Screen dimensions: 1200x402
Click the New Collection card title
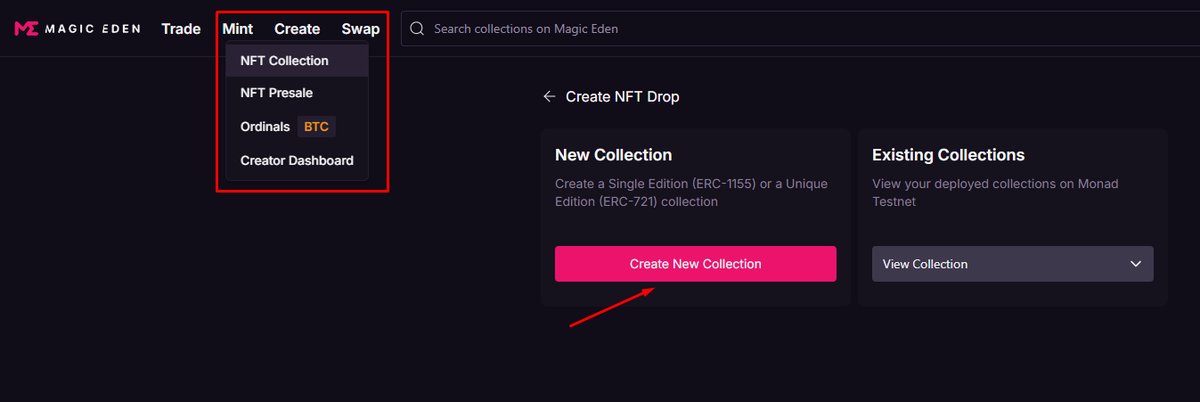tap(614, 155)
